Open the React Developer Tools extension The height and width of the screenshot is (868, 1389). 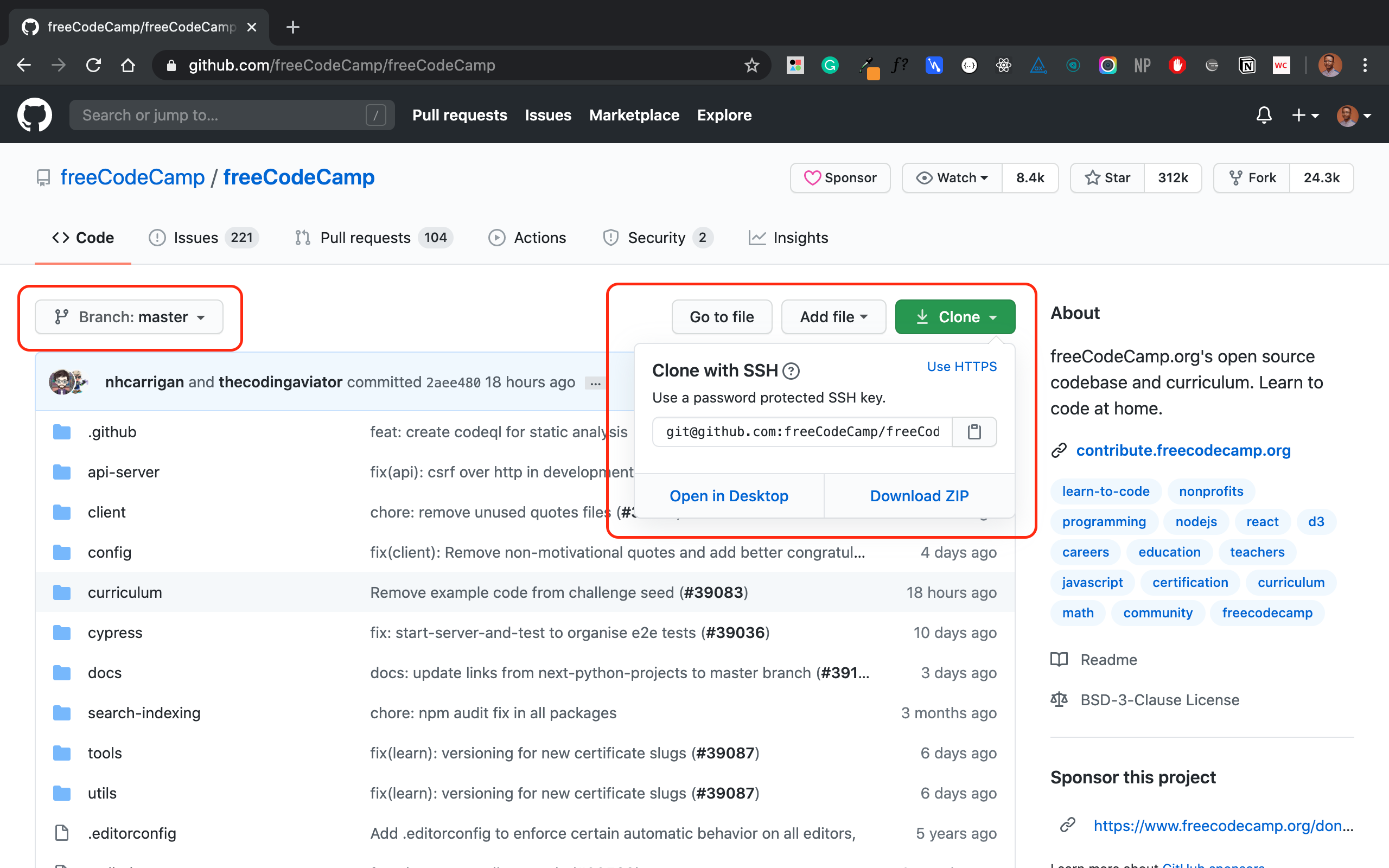[x=1003, y=65]
